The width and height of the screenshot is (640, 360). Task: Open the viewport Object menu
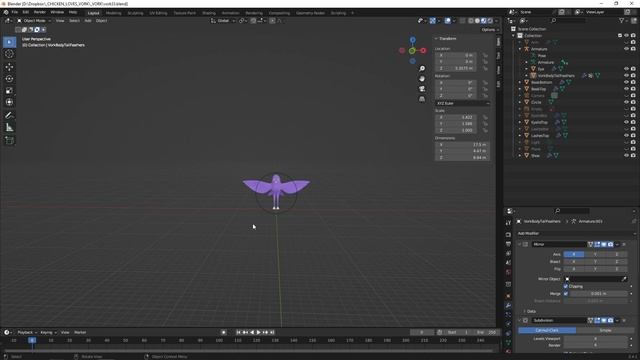(x=101, y=20)
